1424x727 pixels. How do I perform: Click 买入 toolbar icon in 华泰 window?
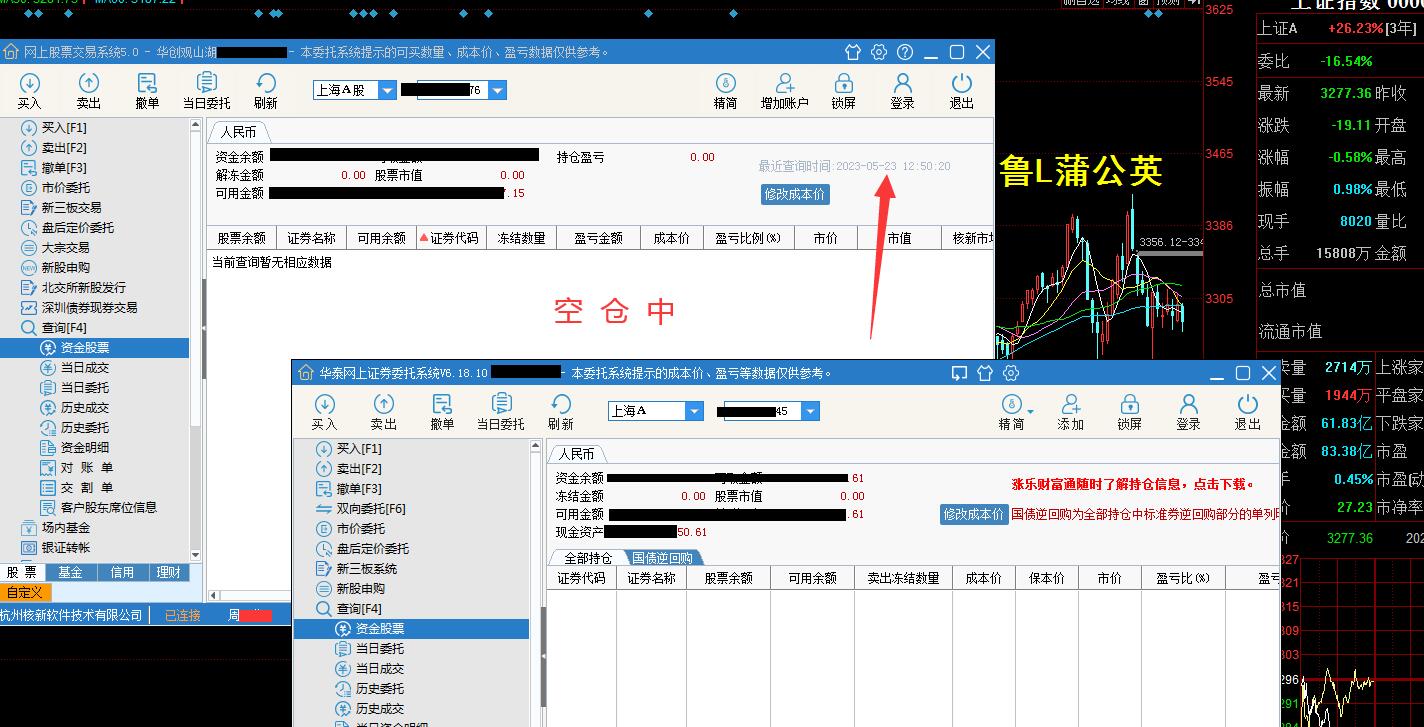(325, 412)
